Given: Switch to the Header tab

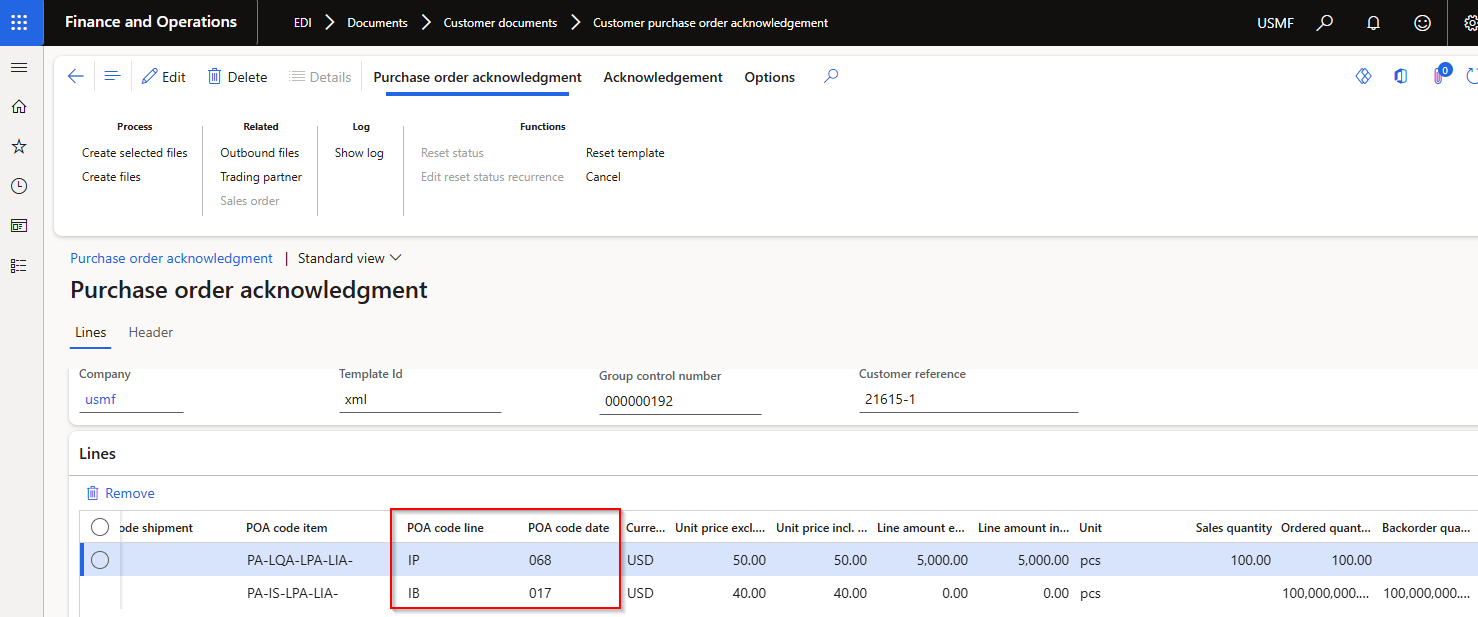Looking at the screenshot, I should point(151,332).
